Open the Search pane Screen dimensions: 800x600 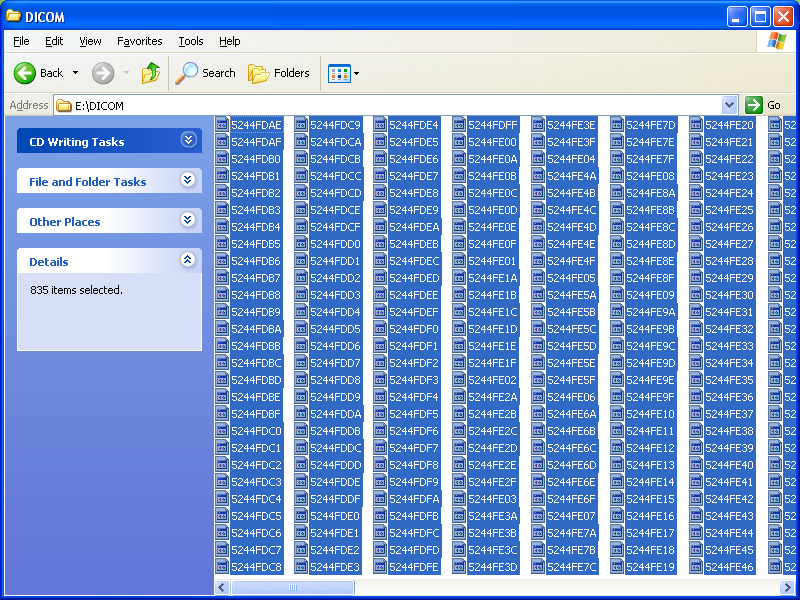205,73
